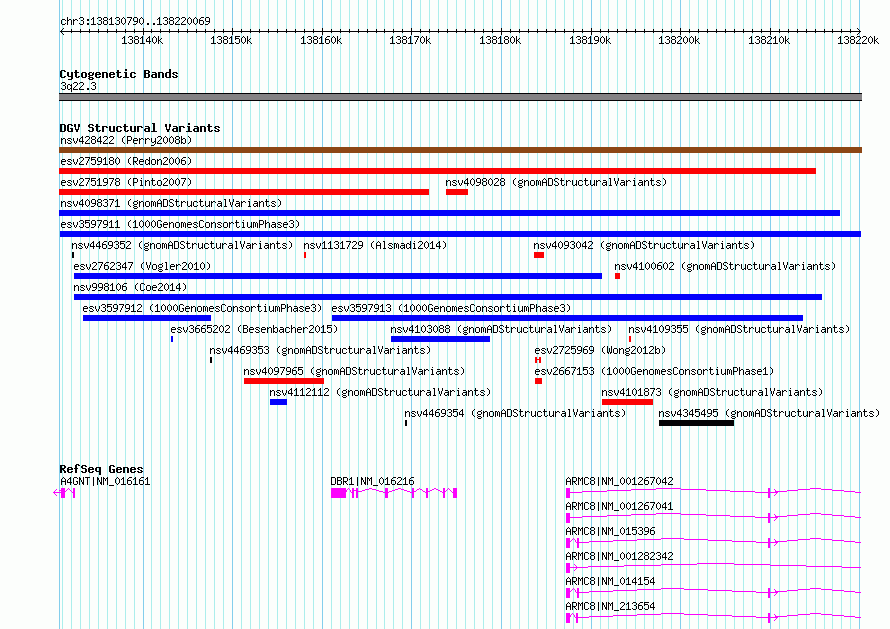Click the A4GNT|NM_016161 gene label
The height and width of the screenshot is (629, 890).
[105, 481]
